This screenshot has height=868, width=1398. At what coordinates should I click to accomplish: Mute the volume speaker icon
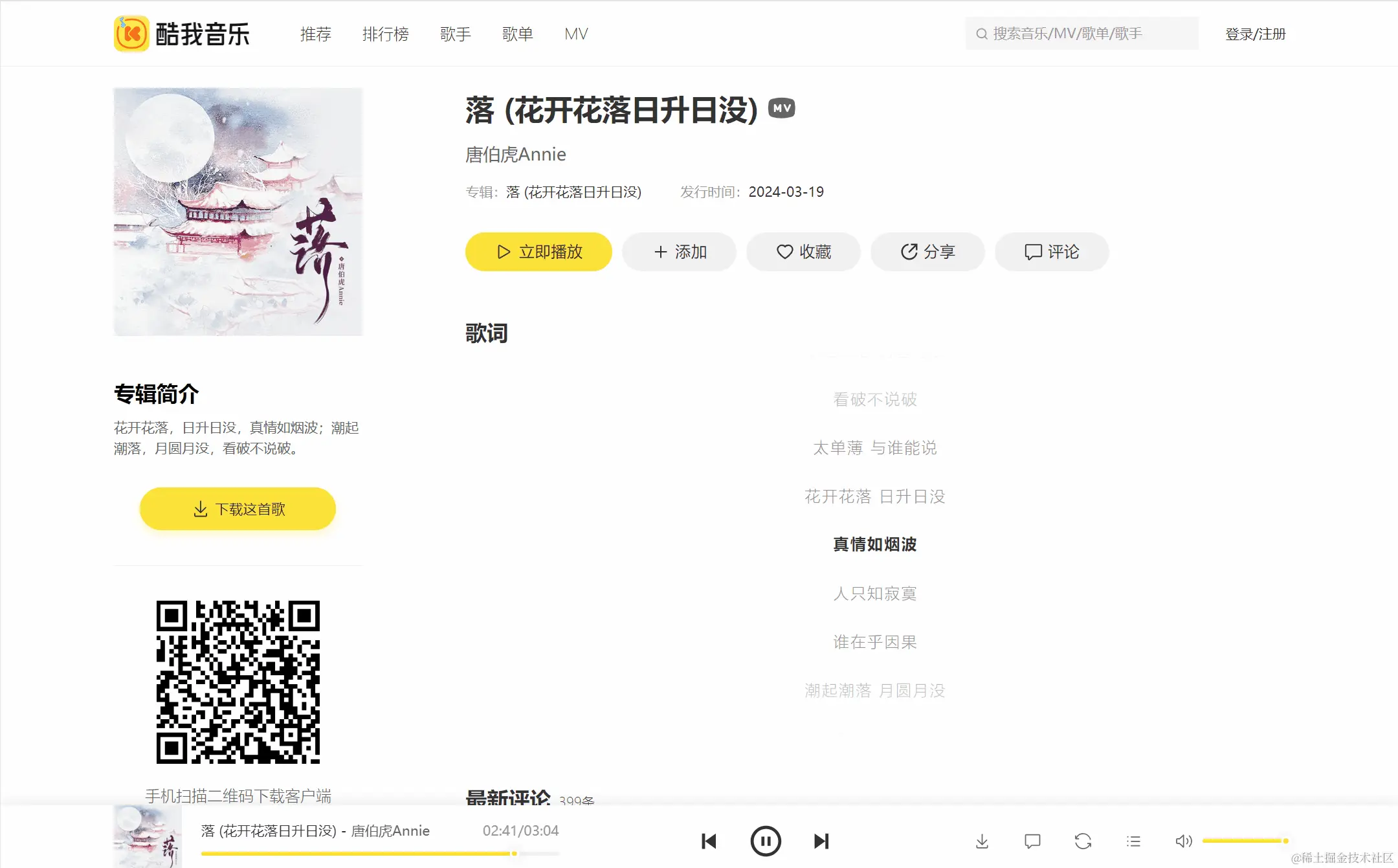[1183, 841]
